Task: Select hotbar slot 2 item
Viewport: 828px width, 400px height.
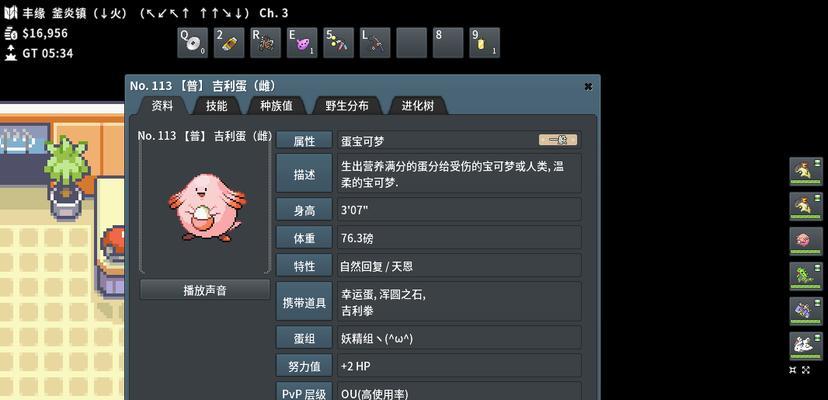Action: coord(229,43)
